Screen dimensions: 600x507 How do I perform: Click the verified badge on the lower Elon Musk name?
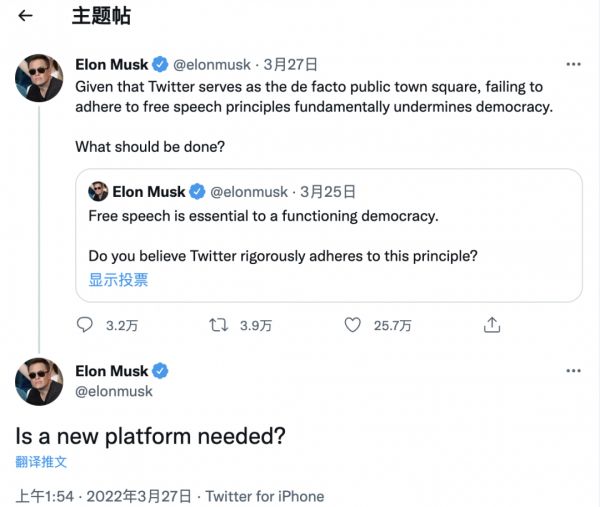tap(160, 371)
